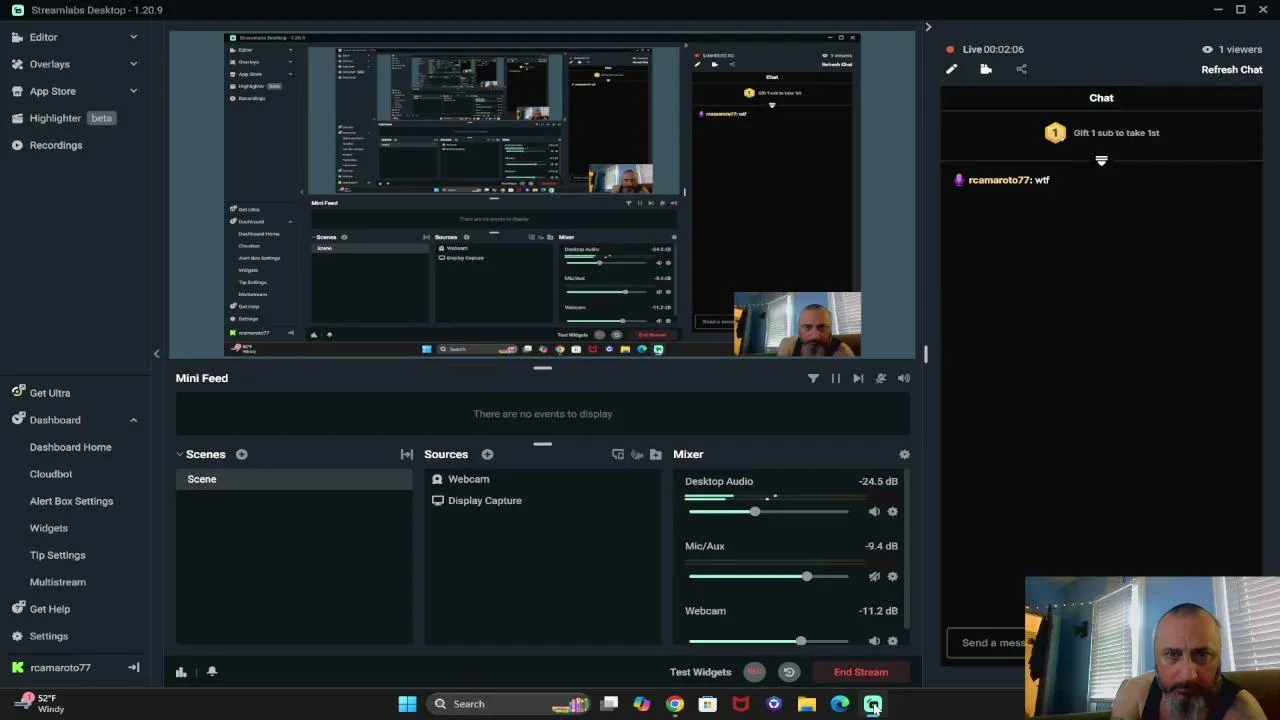Open the notifications bell icon
1280x720 pixels.
[x=212, y=672]
